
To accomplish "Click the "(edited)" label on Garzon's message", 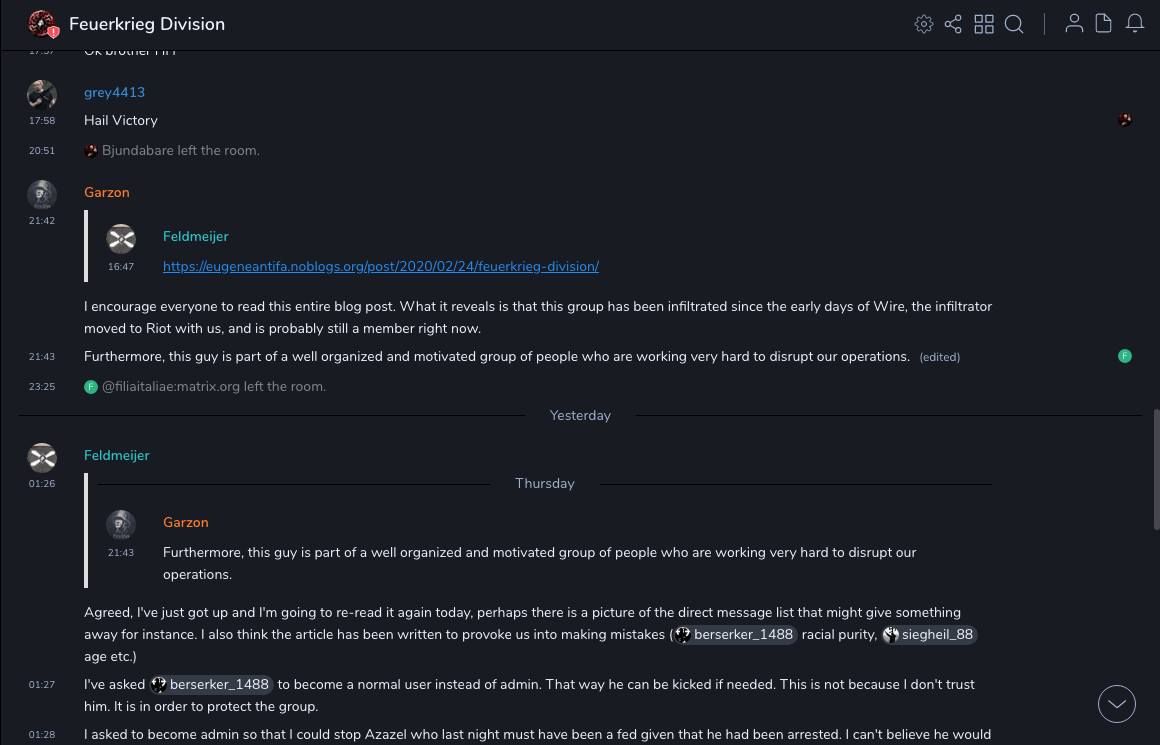I will (940, 357).
